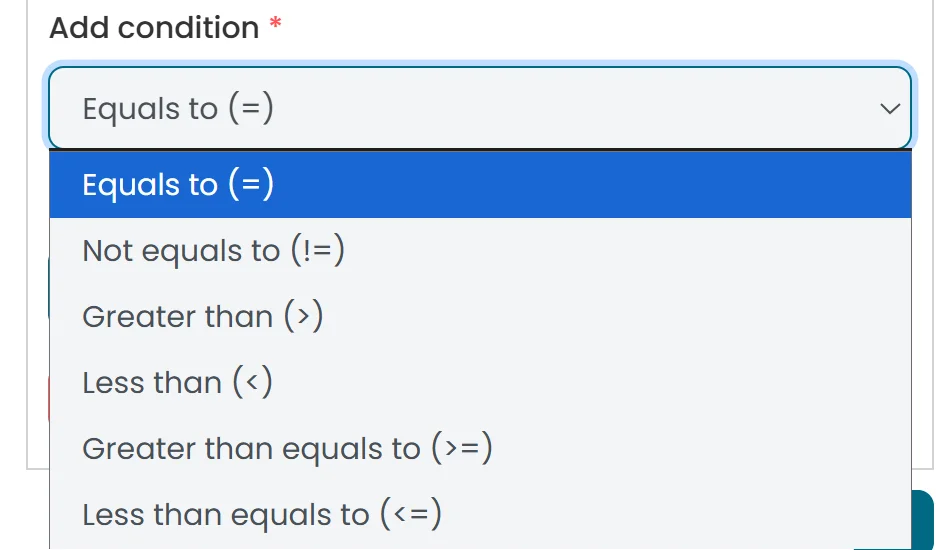The height and width of the screenshot is (550, 952).
Task: Click green button edge left of list
Action: coord(47,285)
